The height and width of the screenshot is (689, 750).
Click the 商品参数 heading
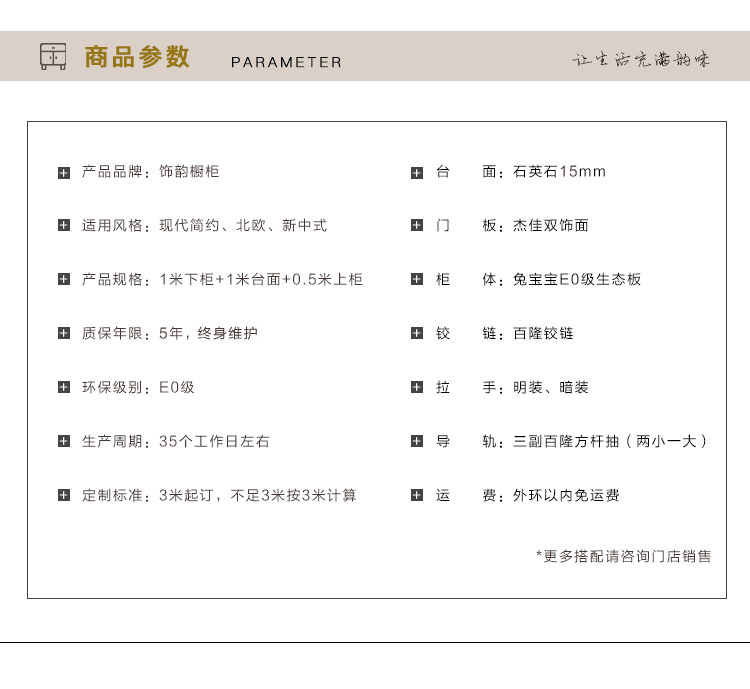(x=137, y=57)
